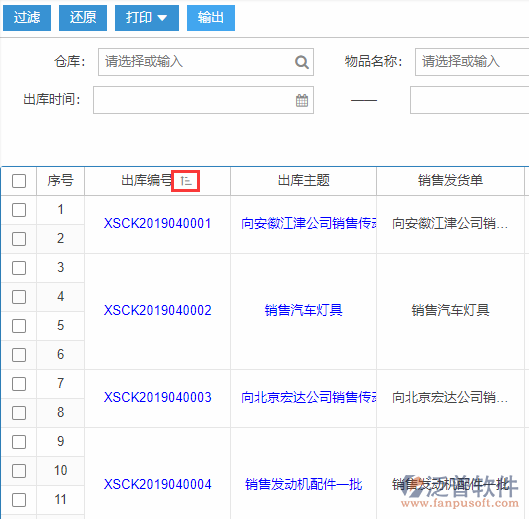This screenshot has height=519, width=529.
Task: Open 向安徽江津公司销售传 subject link
Action: coord(308,223)
